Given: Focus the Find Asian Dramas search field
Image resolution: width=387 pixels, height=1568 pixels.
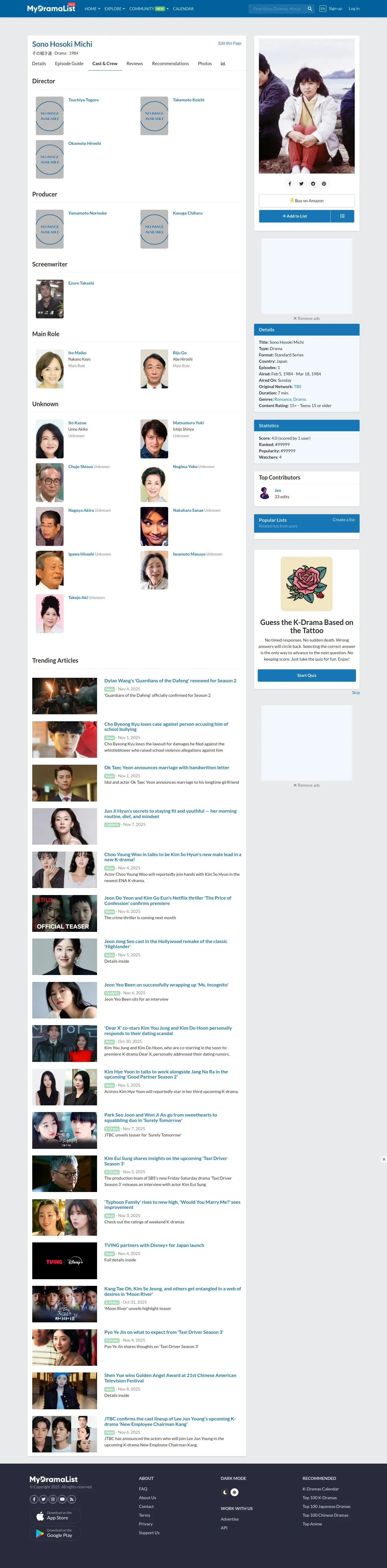Looking at the screenshot, I should point(276,8).
